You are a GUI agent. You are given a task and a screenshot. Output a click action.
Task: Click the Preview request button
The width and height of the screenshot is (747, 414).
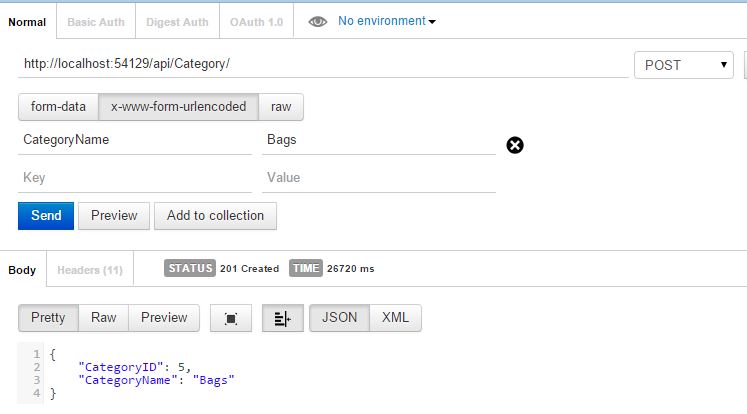(114, 215)
